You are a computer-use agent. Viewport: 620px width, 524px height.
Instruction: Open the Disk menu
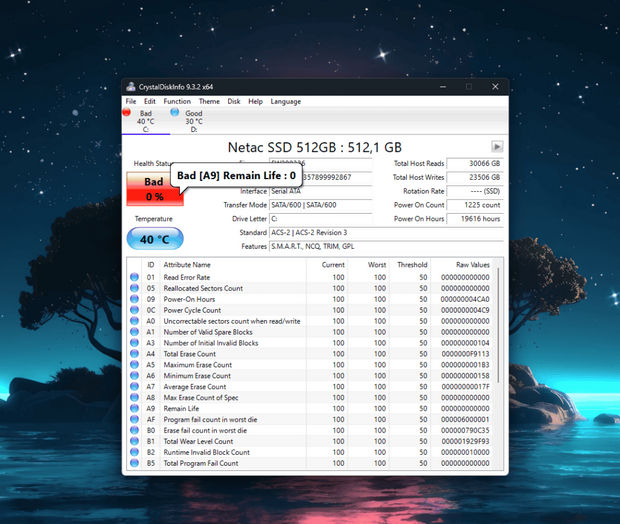point(234,101)
